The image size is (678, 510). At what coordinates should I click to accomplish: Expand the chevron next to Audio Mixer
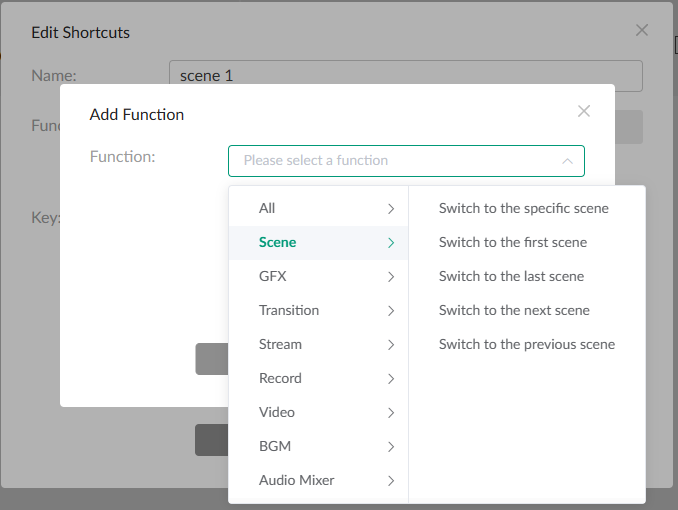391,480
